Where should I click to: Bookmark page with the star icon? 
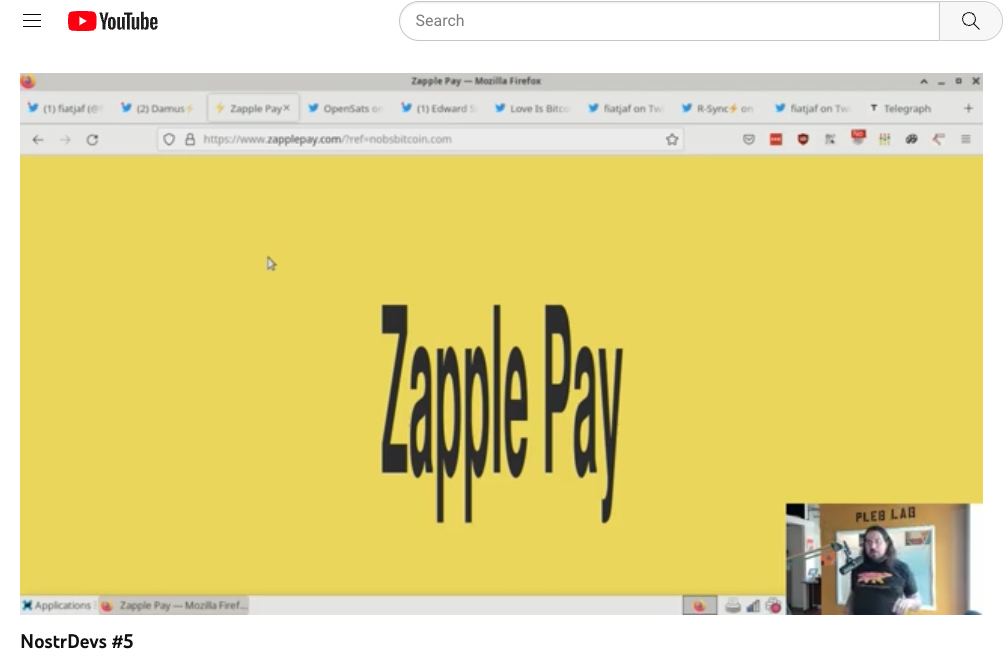click(672, 139)
